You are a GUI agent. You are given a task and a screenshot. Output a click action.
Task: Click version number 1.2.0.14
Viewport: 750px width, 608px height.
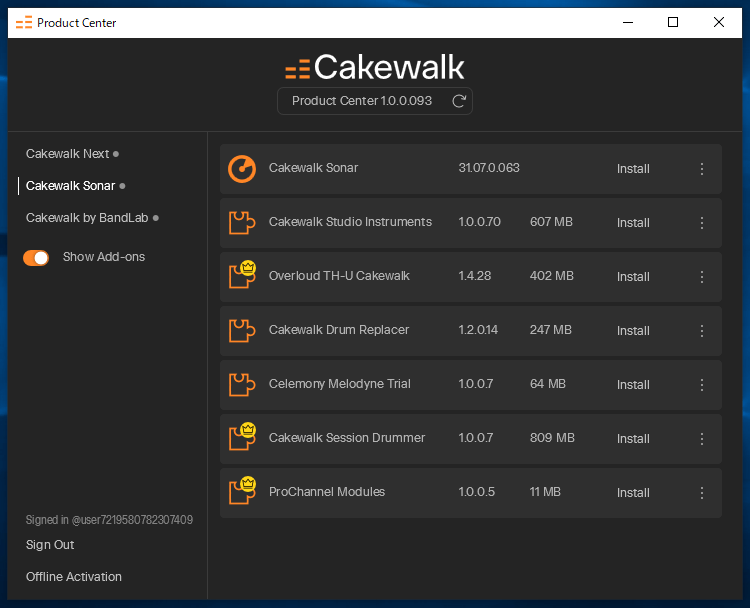478,330
